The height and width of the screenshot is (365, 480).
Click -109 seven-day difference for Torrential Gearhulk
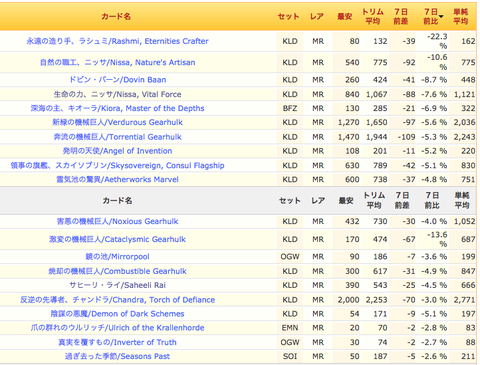point(407,137)
